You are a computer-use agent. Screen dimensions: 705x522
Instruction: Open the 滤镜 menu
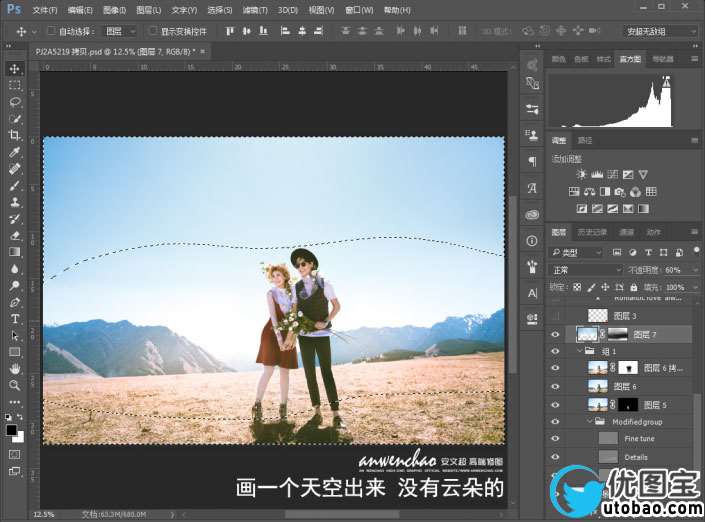tap(251, 9)
